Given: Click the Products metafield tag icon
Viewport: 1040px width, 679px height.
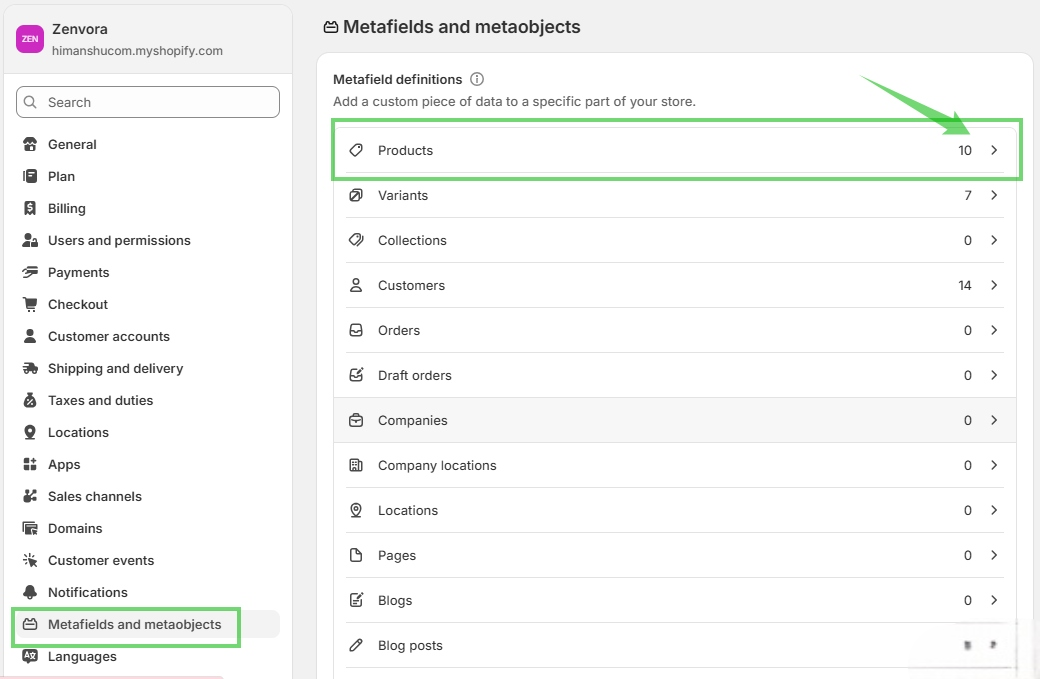Looking at the screenshot, I should click(356, 150).
